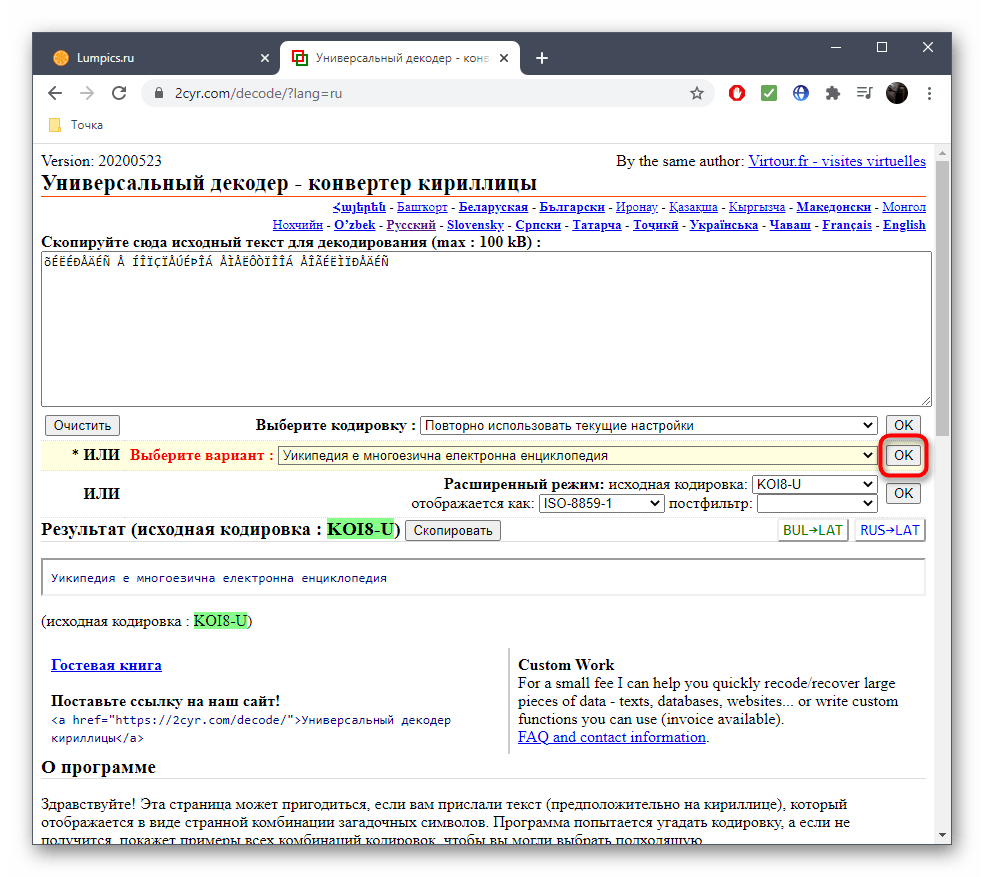Open FAQ and contact information link
The height and width of the screenshot is (877, 984).
point(611,738)
